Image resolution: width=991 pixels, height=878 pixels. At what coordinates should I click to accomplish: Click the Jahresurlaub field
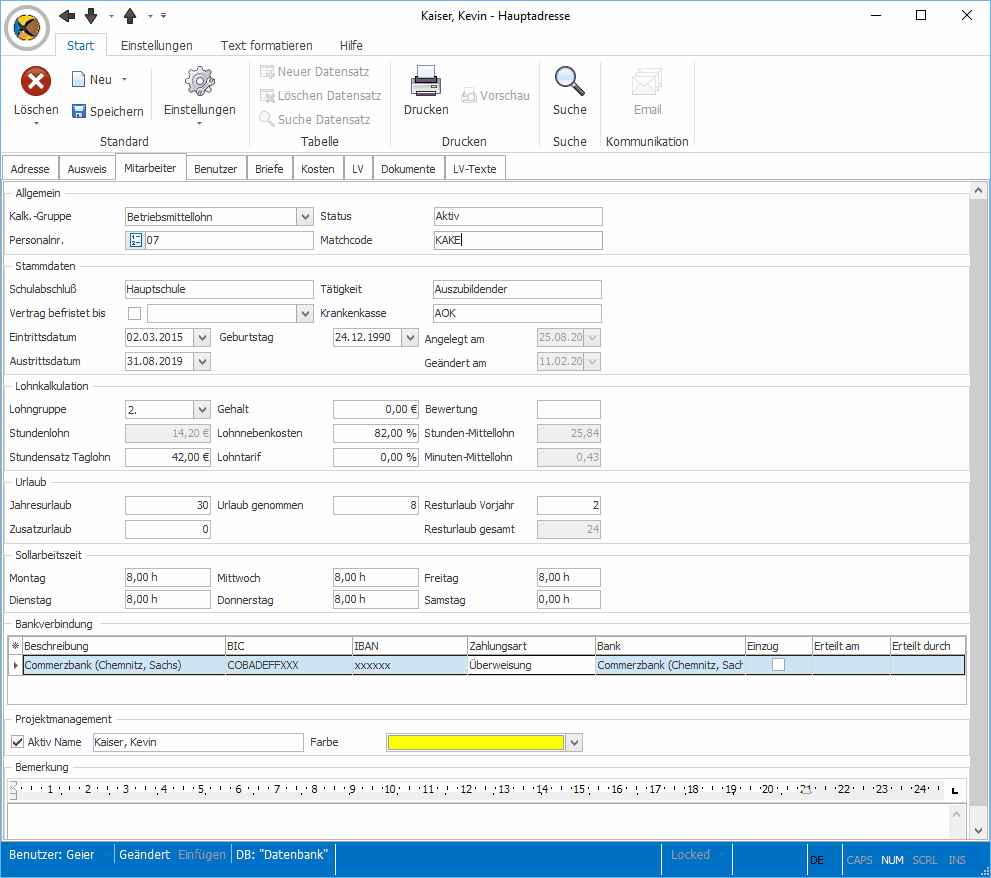[x=167, y=505]
